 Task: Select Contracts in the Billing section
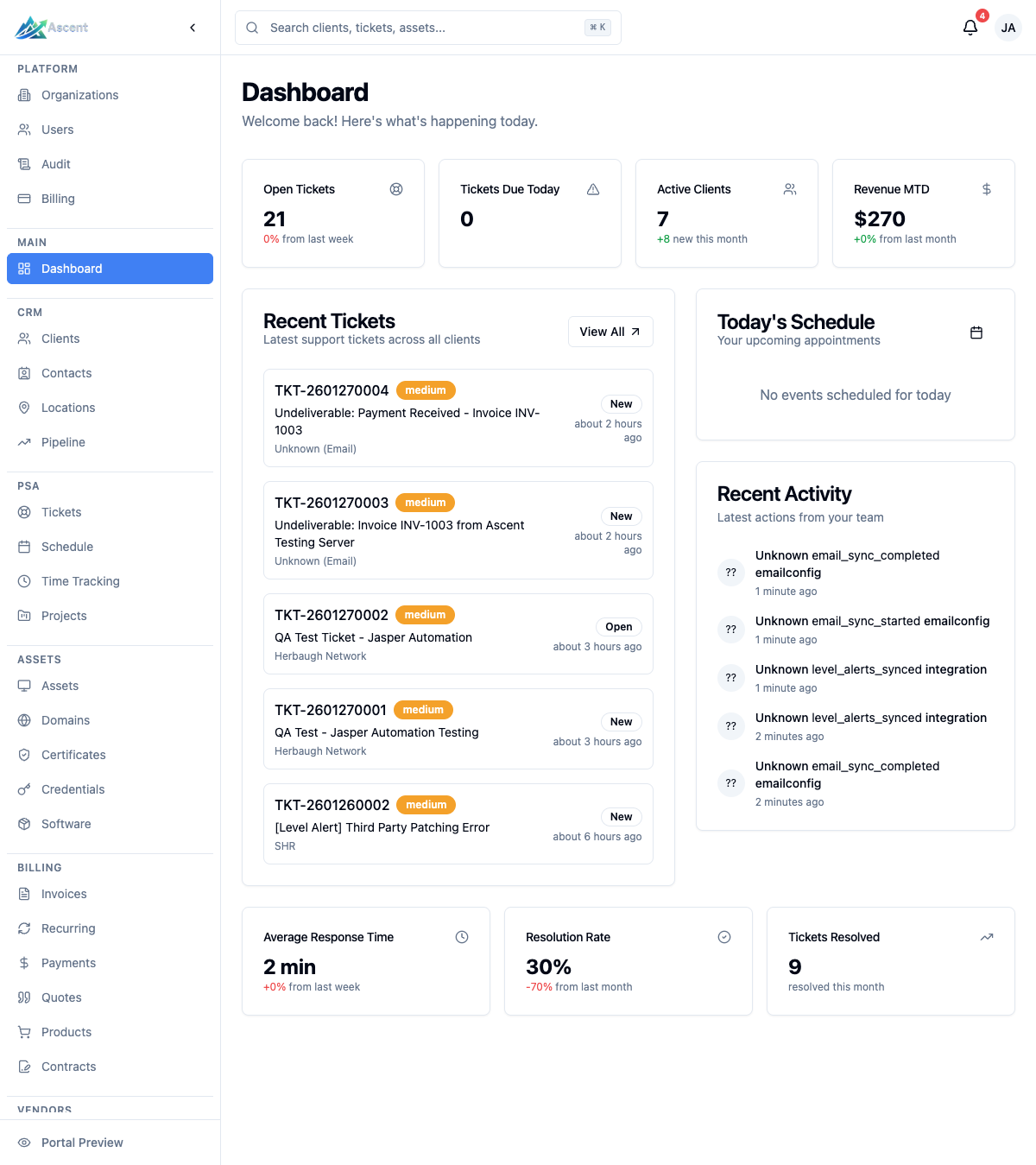point(68,1067)
